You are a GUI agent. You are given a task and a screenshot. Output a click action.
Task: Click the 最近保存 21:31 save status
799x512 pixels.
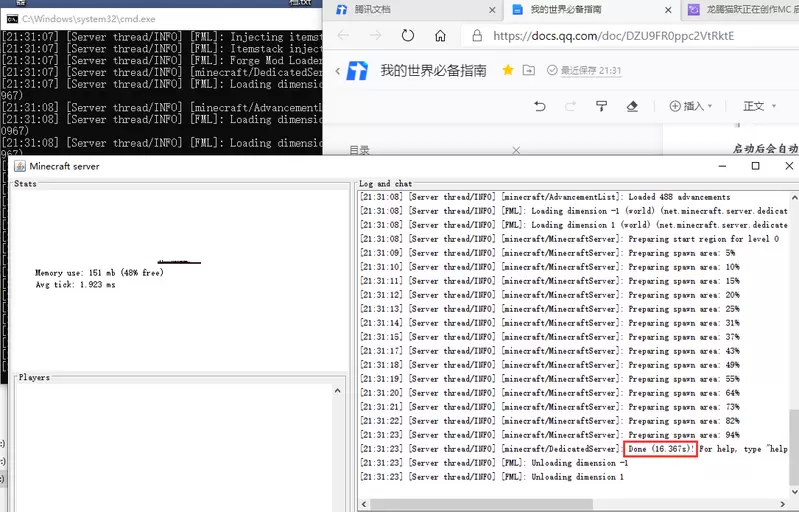point(584,70)
